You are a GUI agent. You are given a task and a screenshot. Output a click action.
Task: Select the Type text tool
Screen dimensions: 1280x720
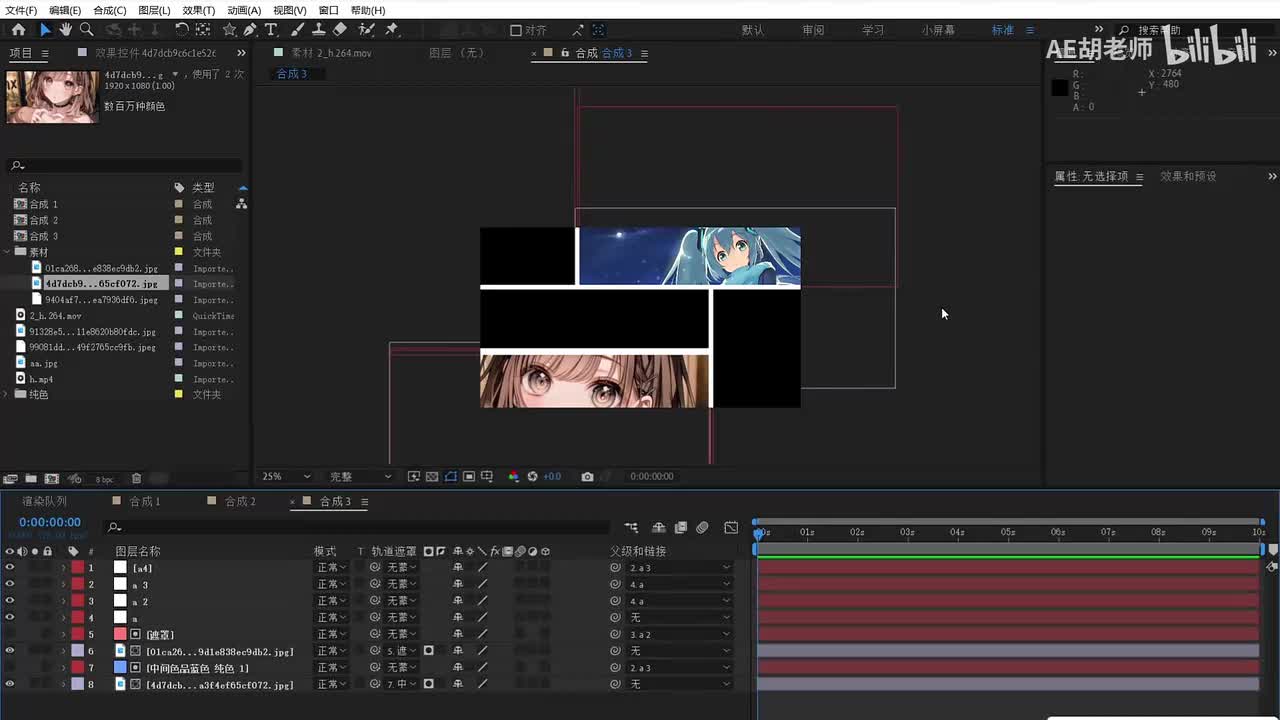[271, 30]
